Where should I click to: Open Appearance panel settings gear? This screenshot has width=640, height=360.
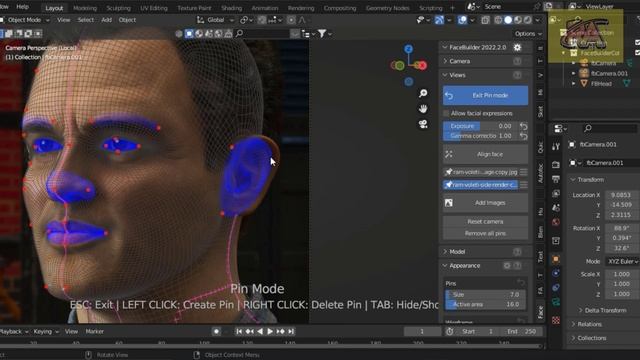tap(507, 266)
